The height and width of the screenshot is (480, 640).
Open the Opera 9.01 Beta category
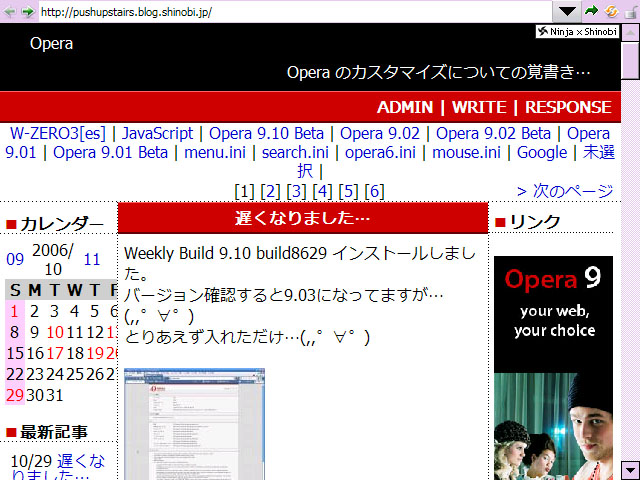click(110, 153)
